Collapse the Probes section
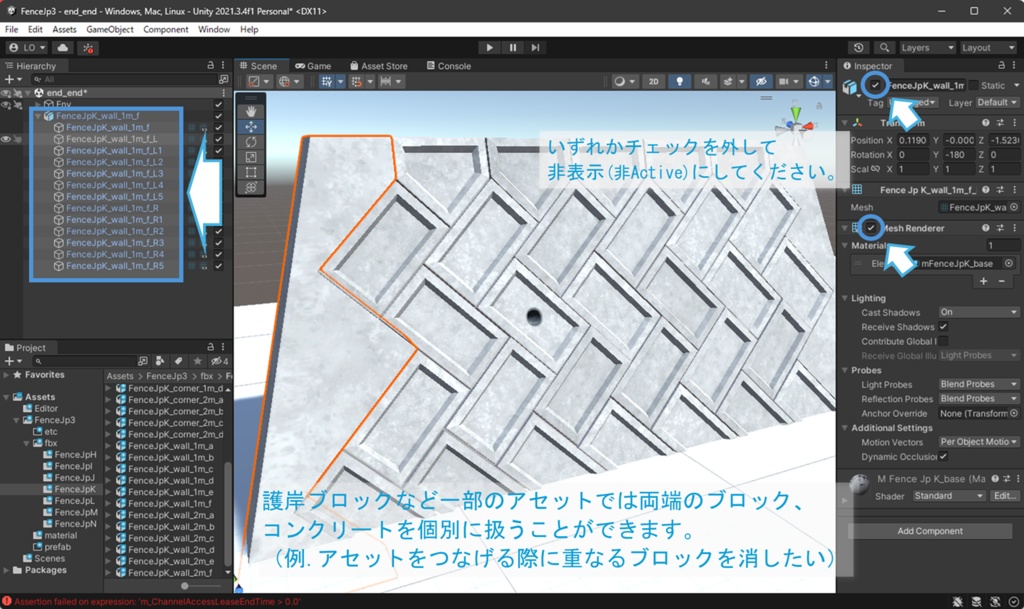Screen dimensions: 1024x609 (x=844, y=369)
